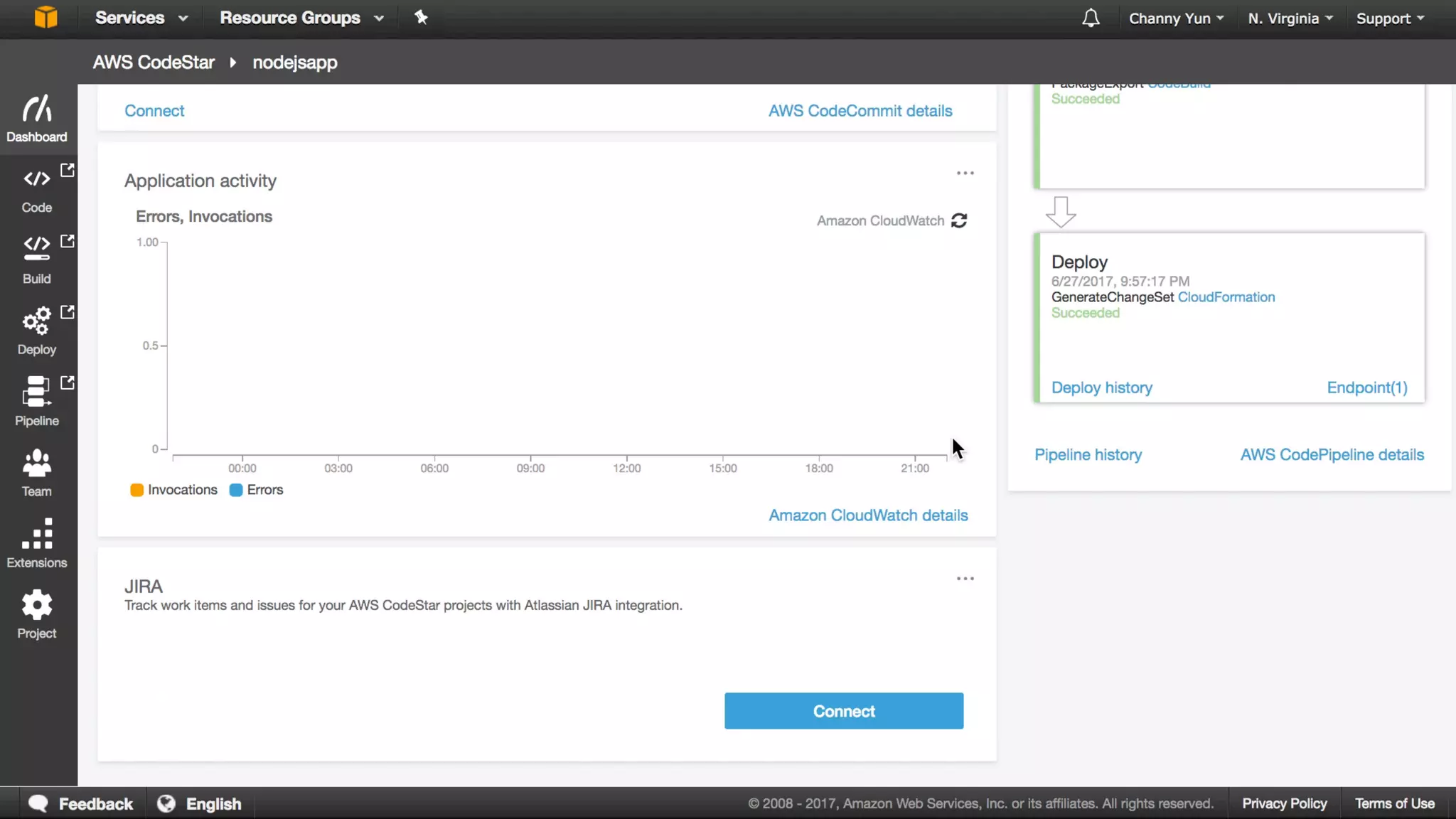Open the Extensions sidebar icon
The image size is (1456, 819).
[36, 534]
